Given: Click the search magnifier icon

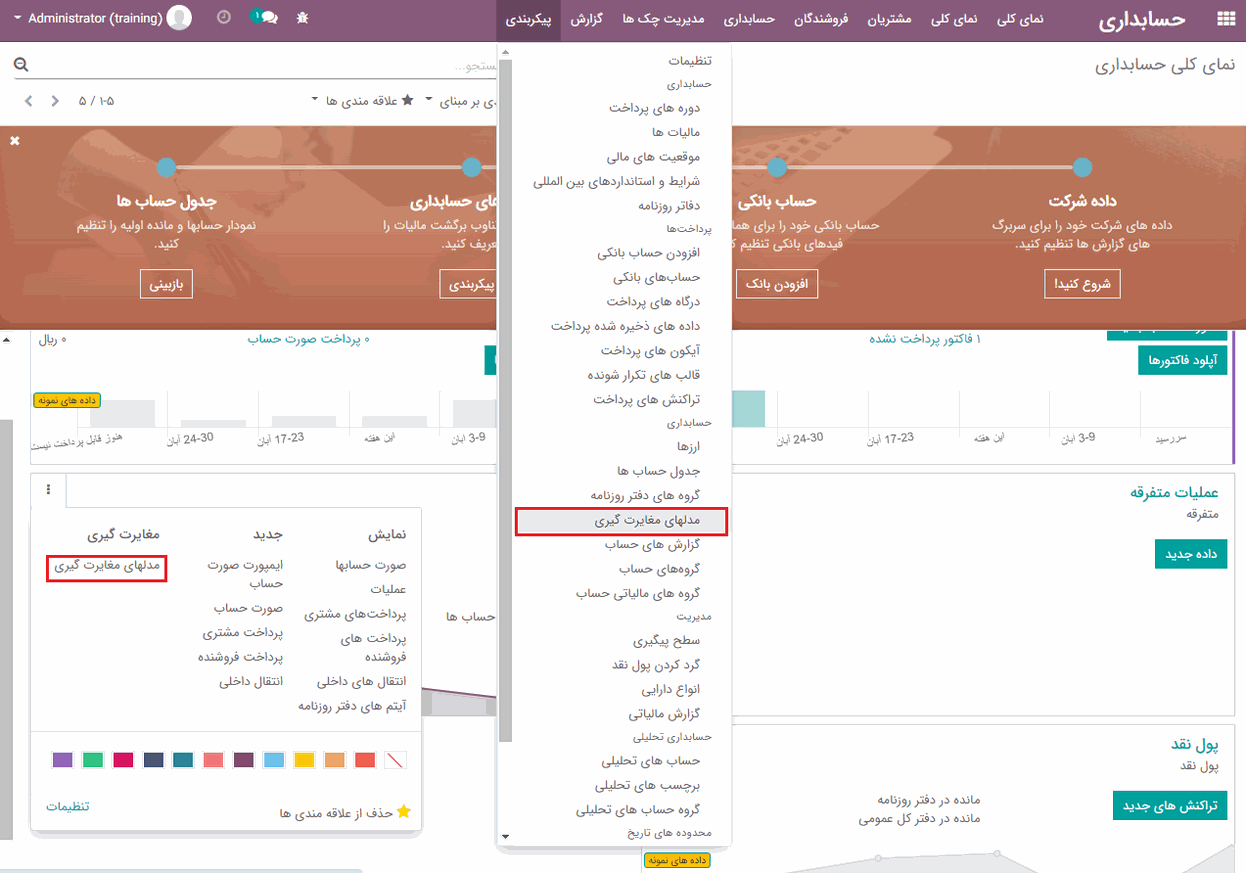Looking at the screenshot, I should point(21,65).
